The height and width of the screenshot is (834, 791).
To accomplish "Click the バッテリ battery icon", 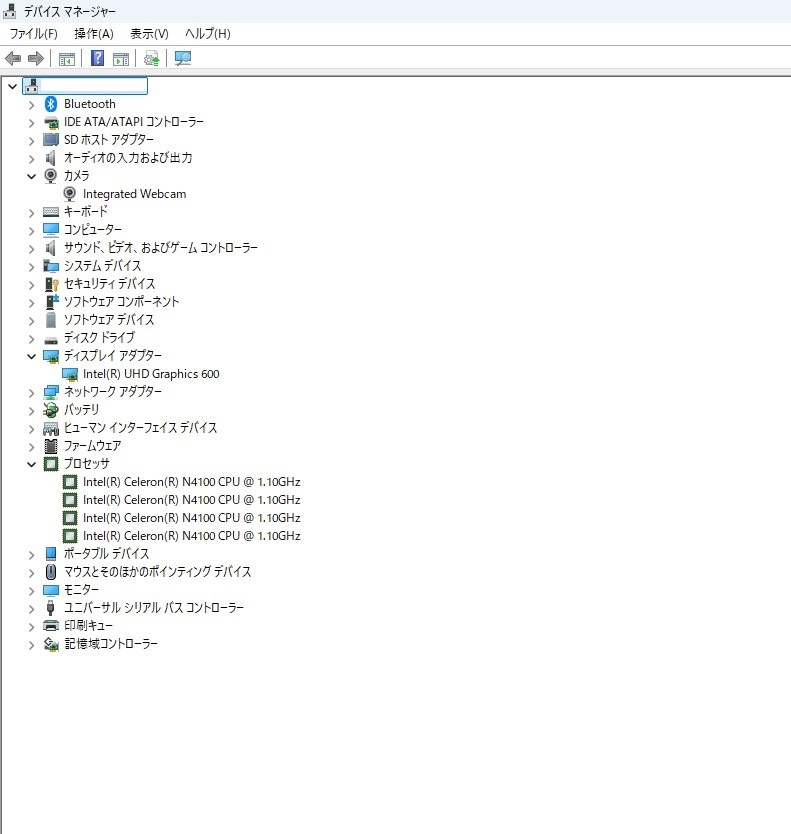I will 51,410.
